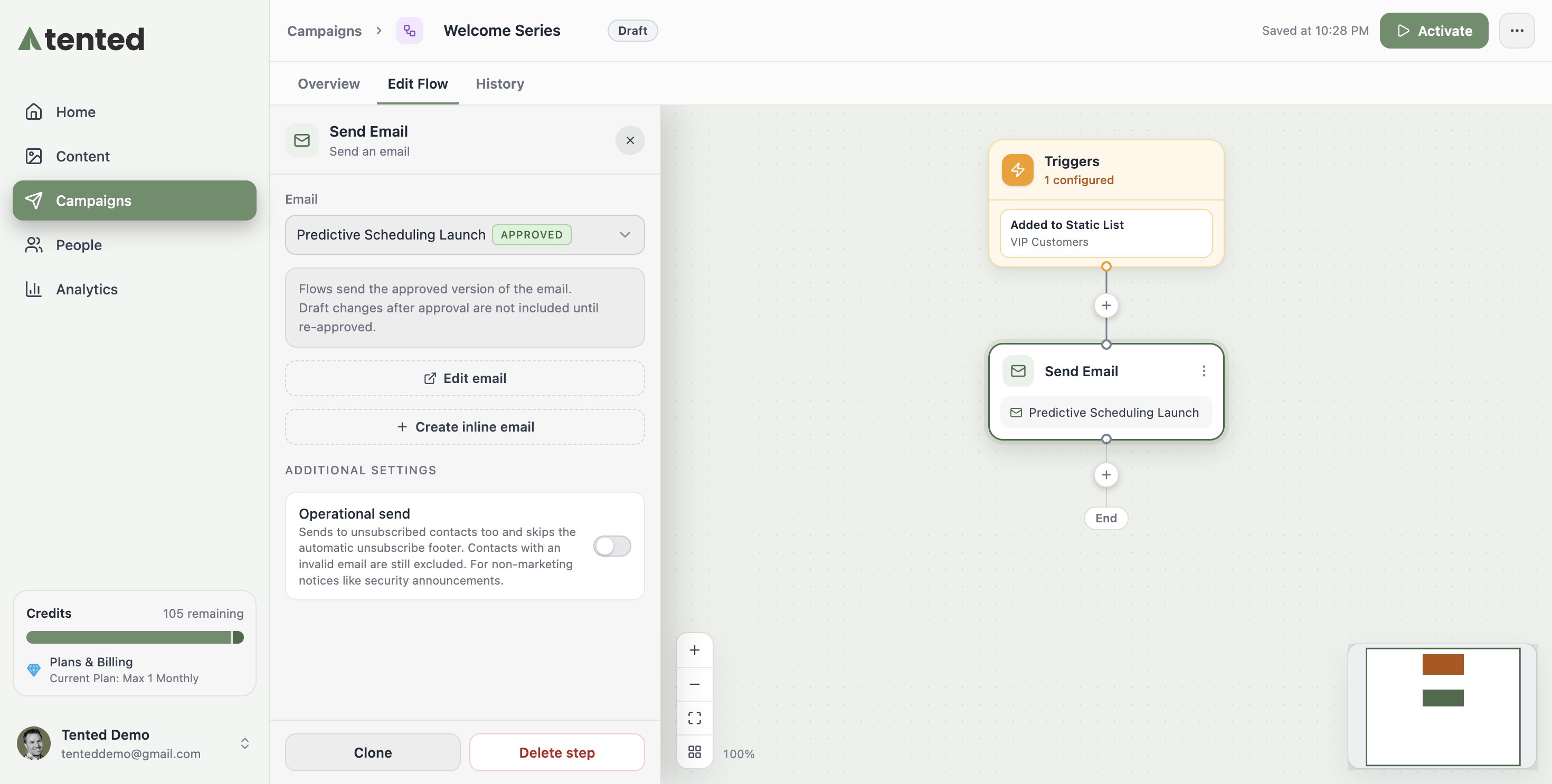The width and height of the screenshot is (1552, 784).
Task: Click the Predictive Scheduling Launch chip in node
Action: tap(1105, 413)
